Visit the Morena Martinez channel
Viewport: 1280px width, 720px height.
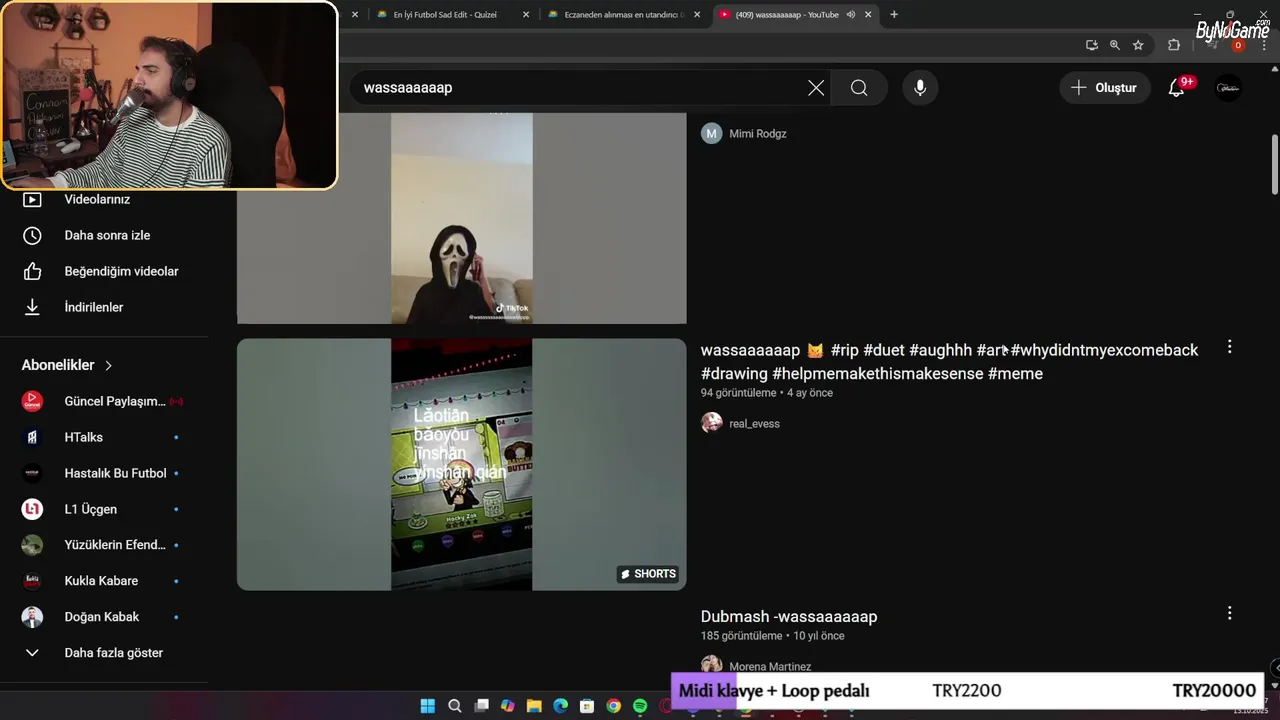[x=770, y=666]
